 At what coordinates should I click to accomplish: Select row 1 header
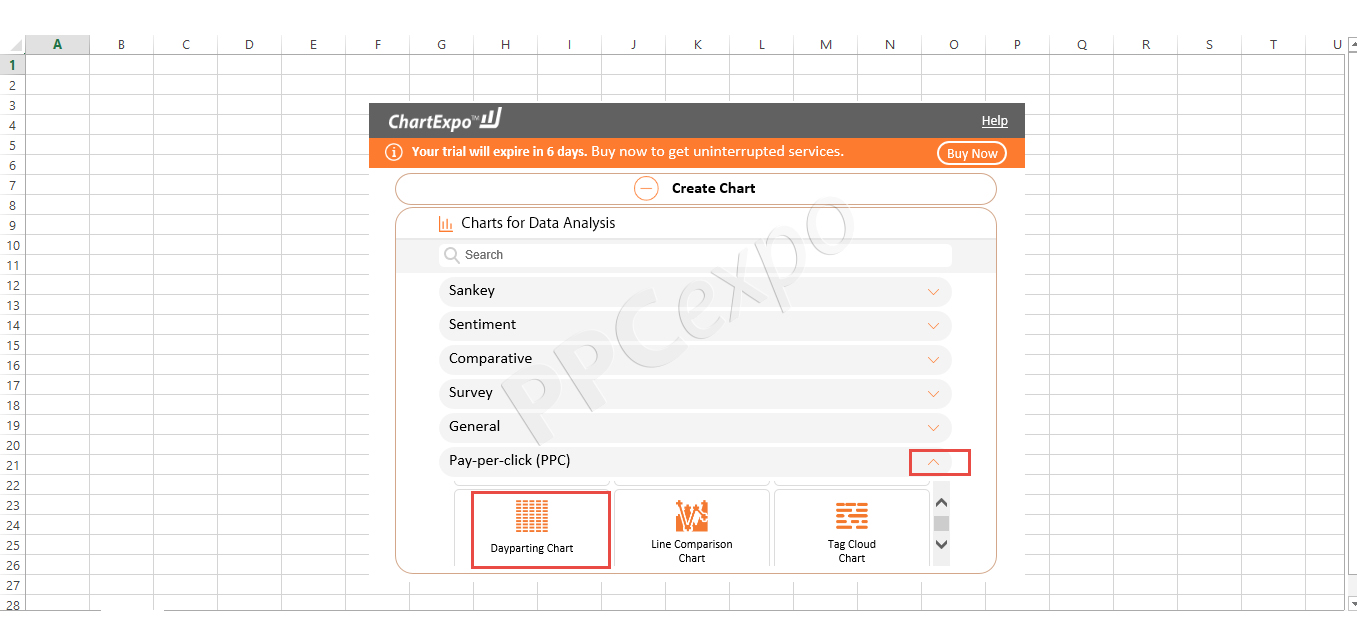[12, 65]
